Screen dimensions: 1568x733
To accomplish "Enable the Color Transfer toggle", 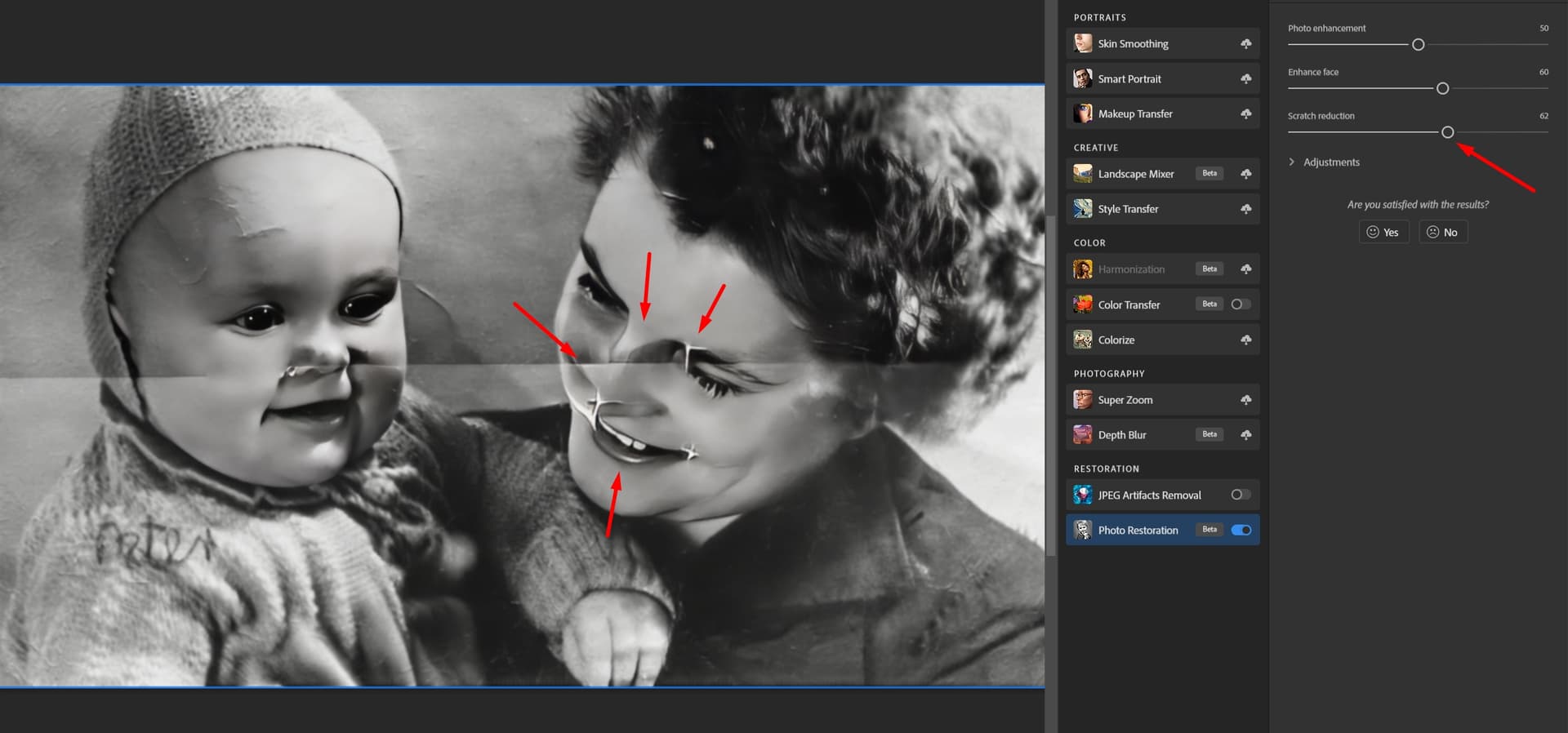I will 1241,304.
